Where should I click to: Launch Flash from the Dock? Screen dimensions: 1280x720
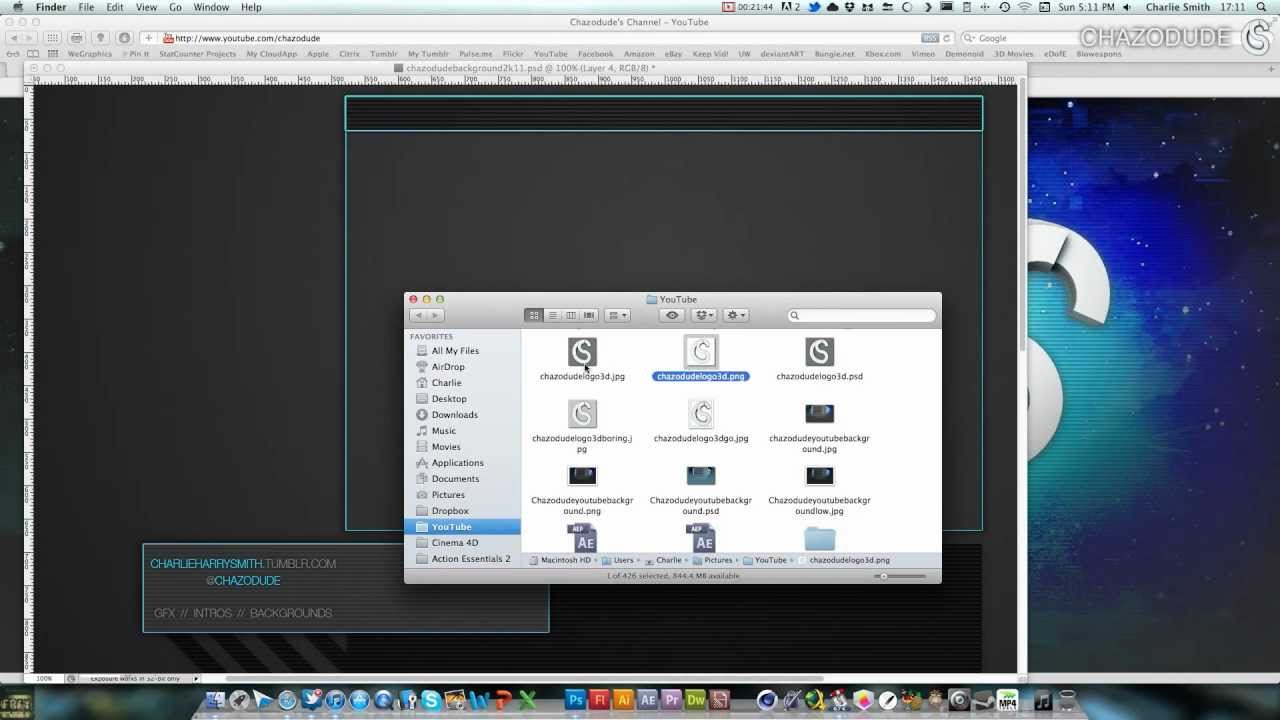[599, 700]
